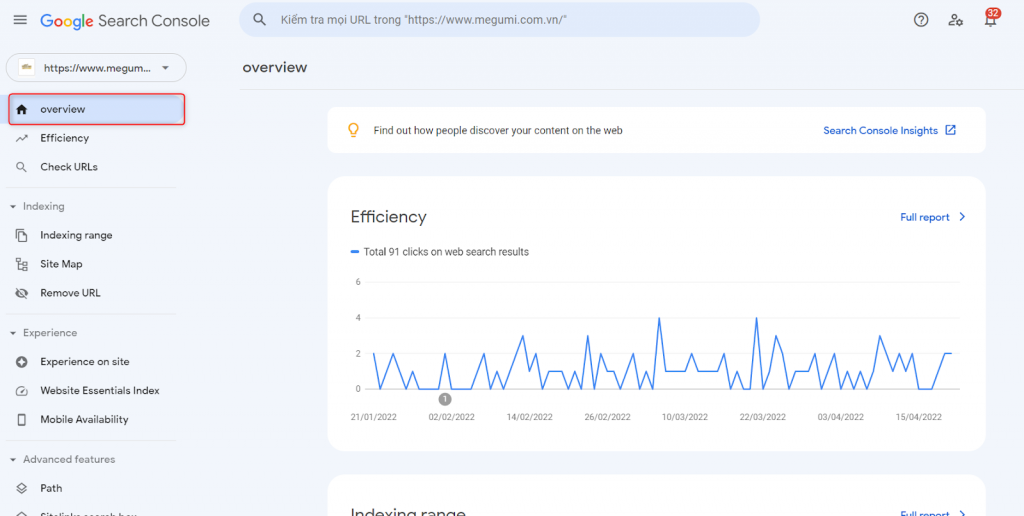Viewport: 1024px width, 516px height.
Task: Click the megumi property favicon
Action: [26, 67]
